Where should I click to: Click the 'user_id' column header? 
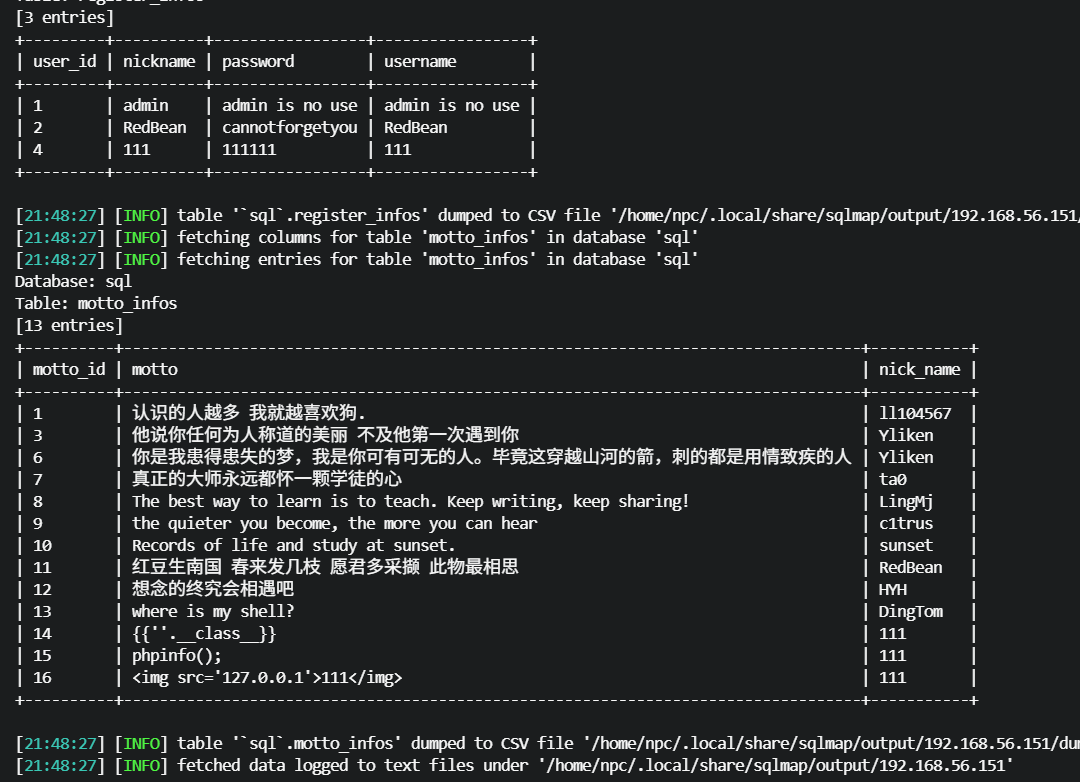[65, 62]
